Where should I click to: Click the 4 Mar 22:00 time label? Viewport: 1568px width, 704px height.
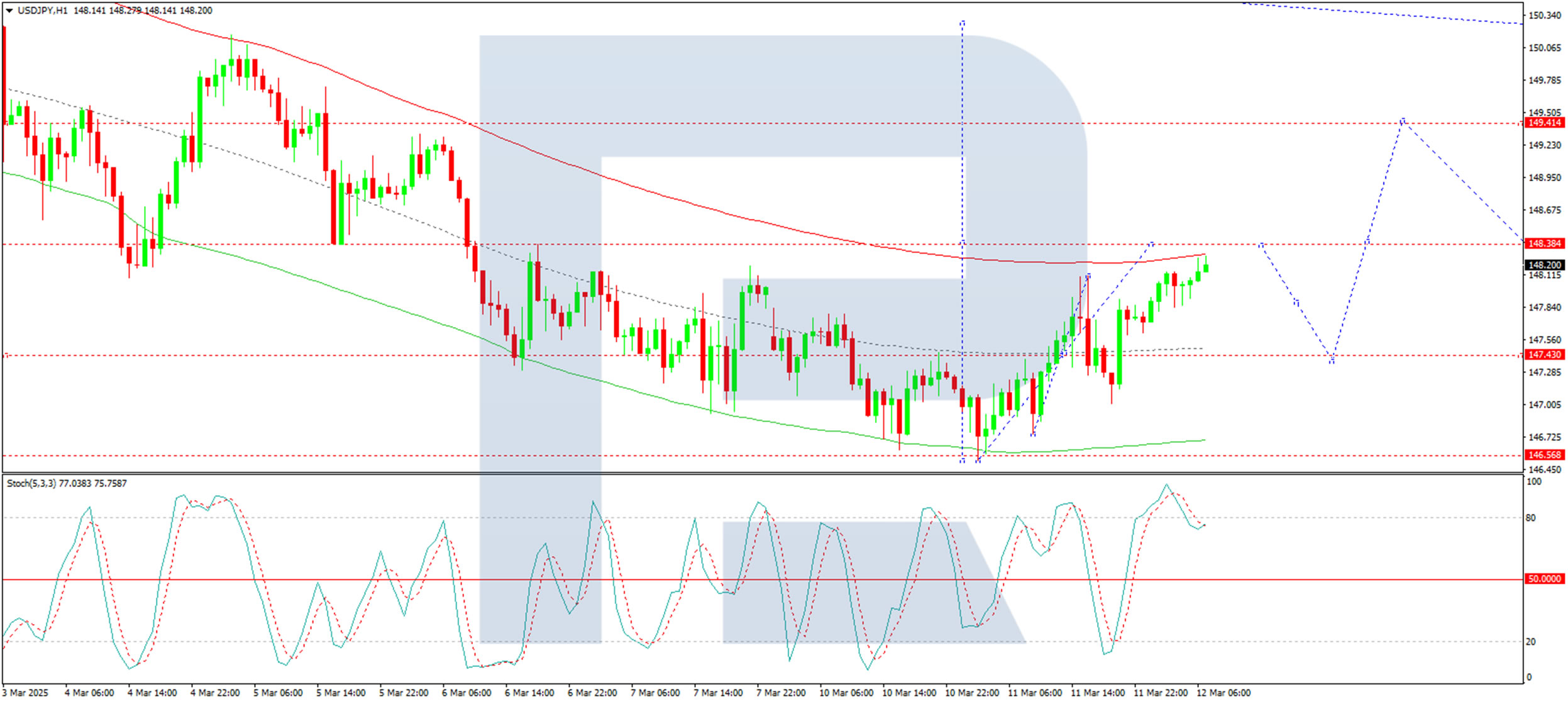pyautogui.click(x=214, y=693)
